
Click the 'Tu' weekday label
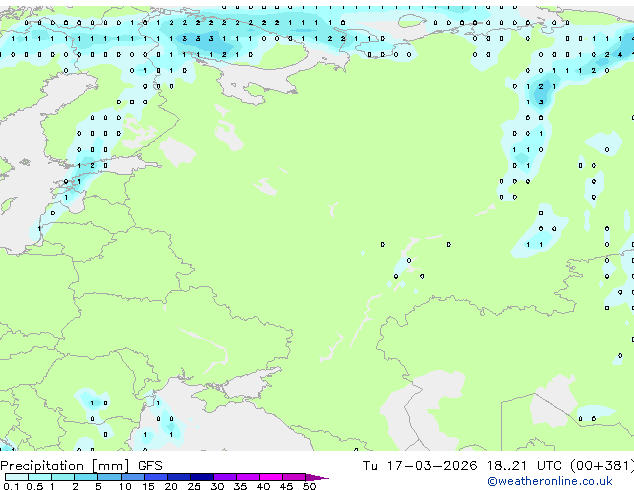(x=370, y=466)
